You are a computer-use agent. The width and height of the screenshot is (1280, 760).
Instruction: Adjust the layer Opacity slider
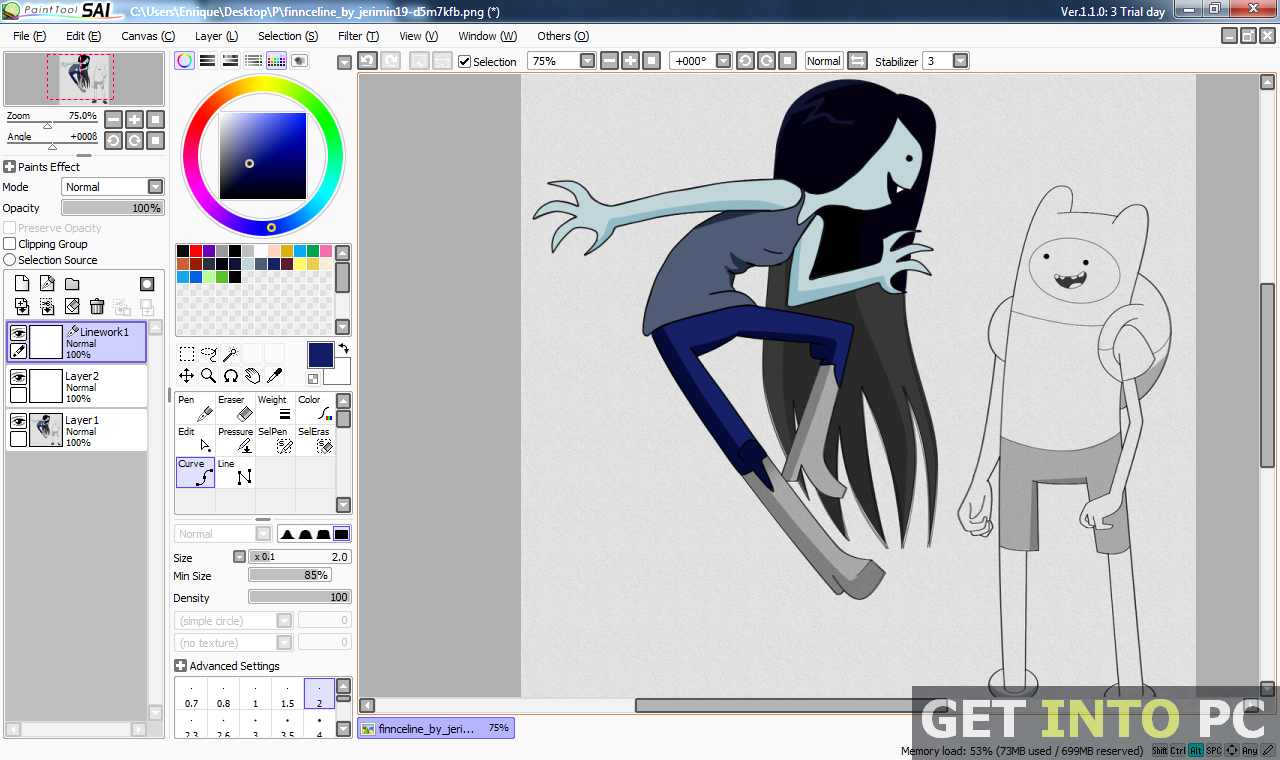pos(112,208)
